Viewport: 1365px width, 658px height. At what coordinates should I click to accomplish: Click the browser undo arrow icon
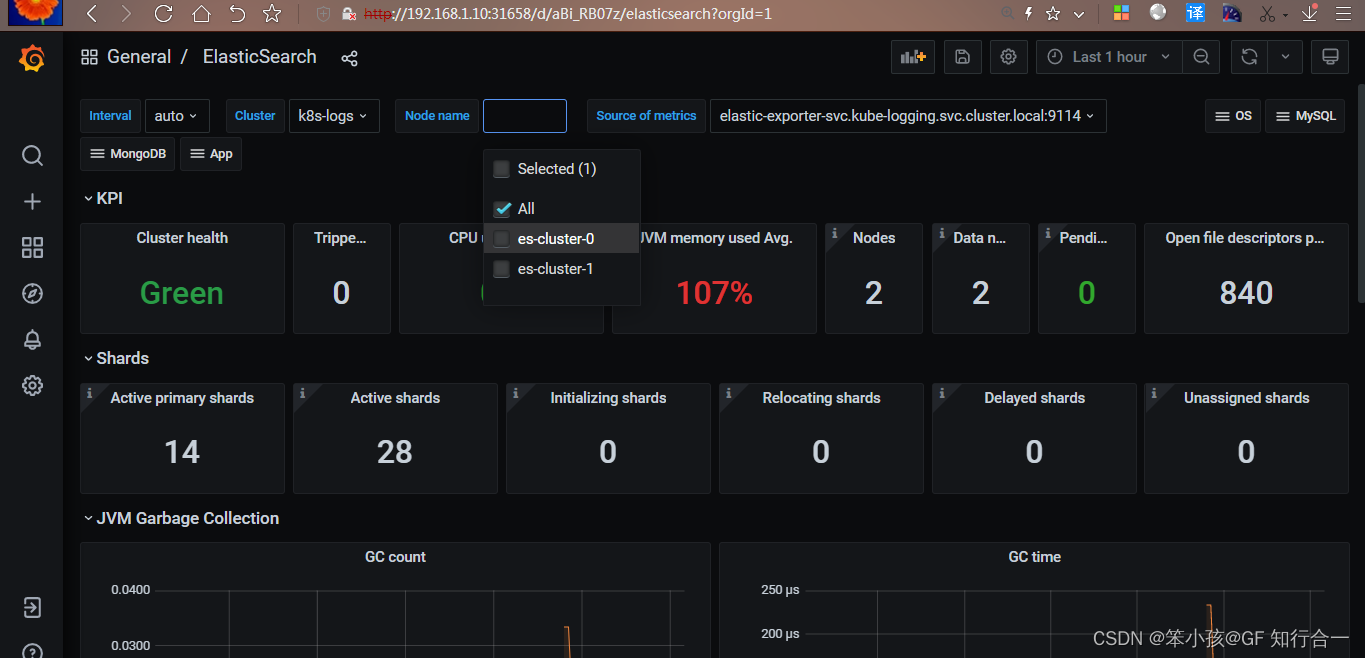[x=236, y=14]
